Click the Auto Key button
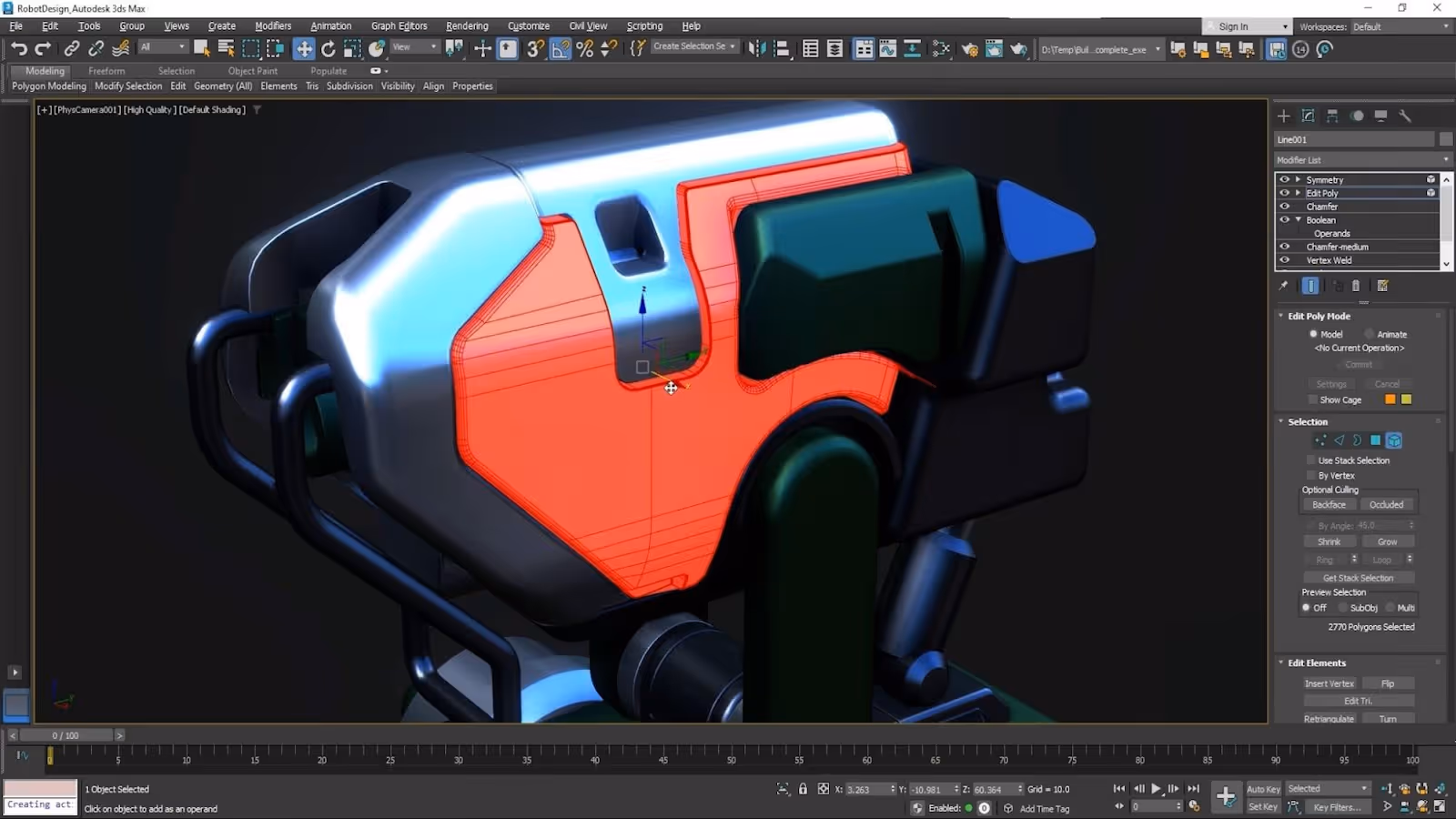The width and height of the screenshot is (1456, 819). [x=1263, y=789]
